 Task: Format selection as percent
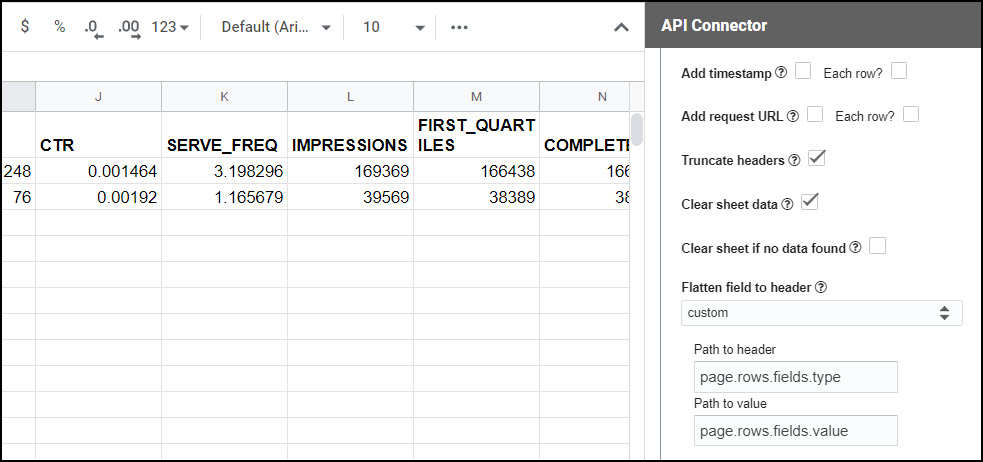coord(60,26)
